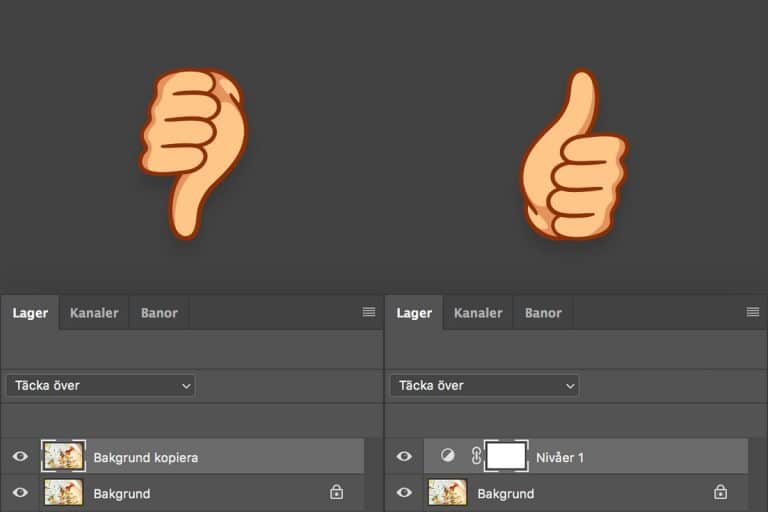Select right panel Bakgrund layer thumbnail
Screen dimensions: 768x512
tap(447, 492)
